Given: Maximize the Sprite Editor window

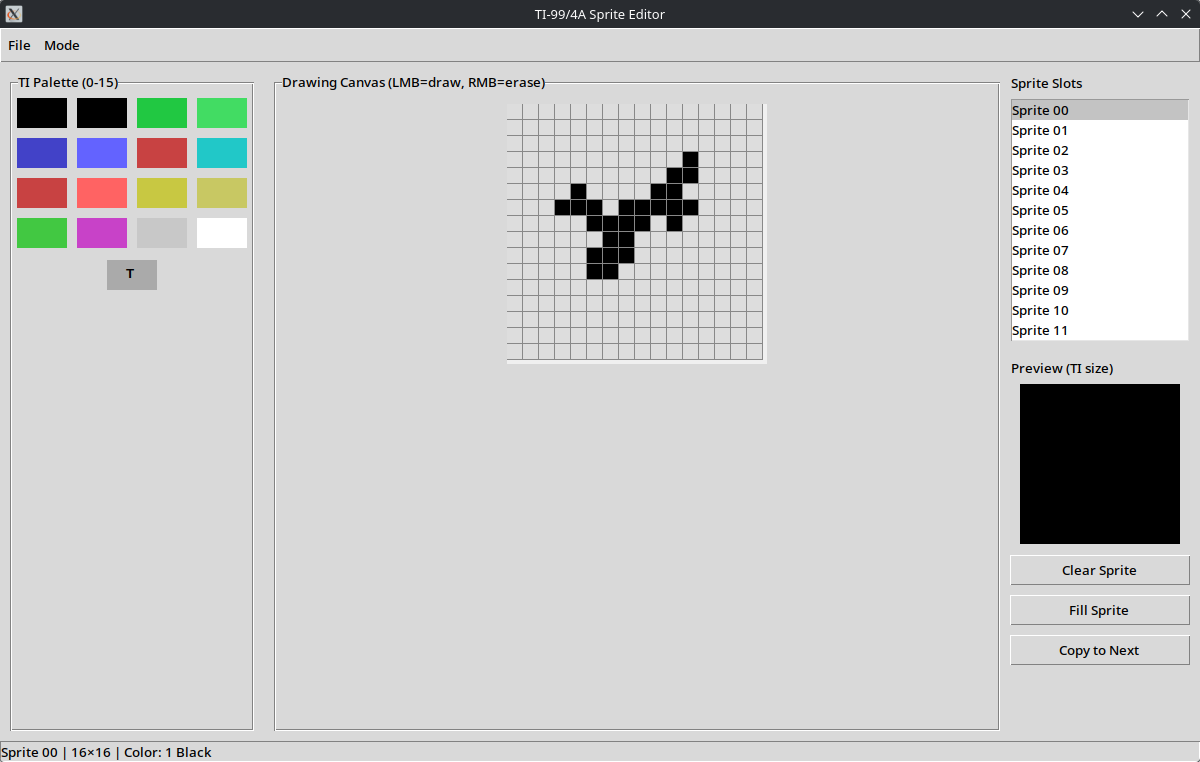Looking at the screenshot, I should point(1162,14).
